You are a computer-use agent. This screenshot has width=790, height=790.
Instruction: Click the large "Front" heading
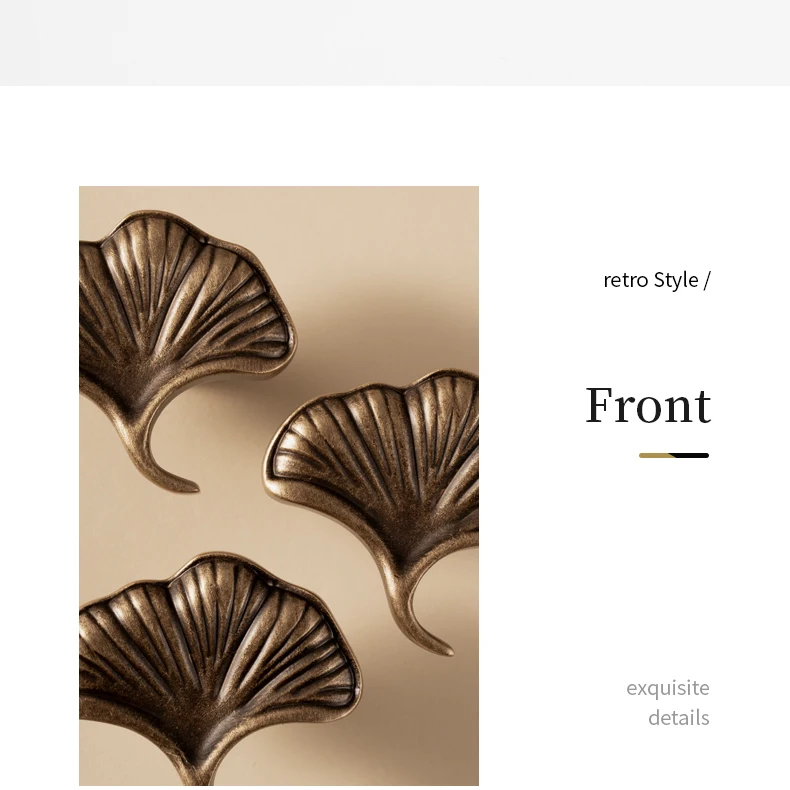point(648,405)
